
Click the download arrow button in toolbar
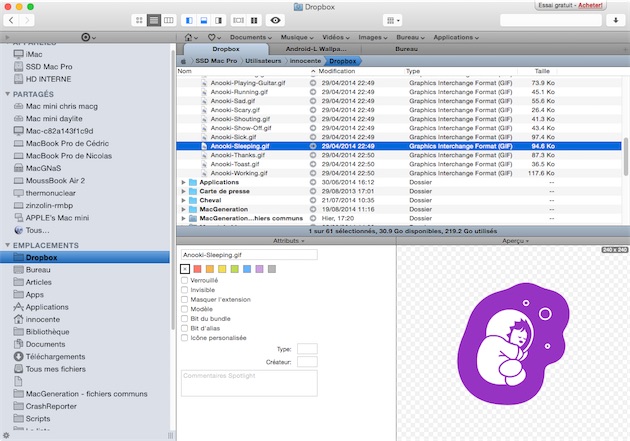click(x=616, y=20)
